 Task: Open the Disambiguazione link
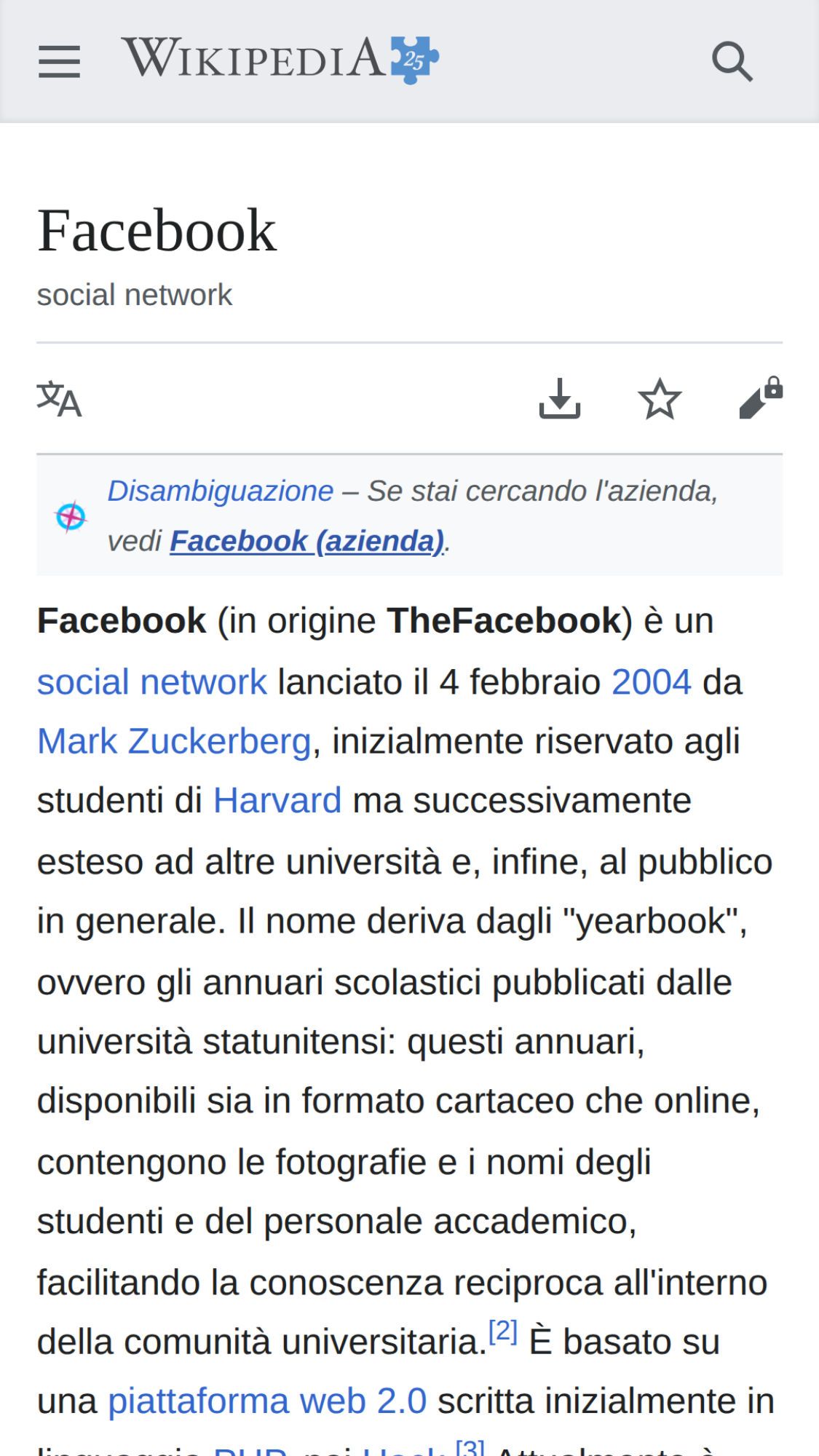(x=220, y=491)
